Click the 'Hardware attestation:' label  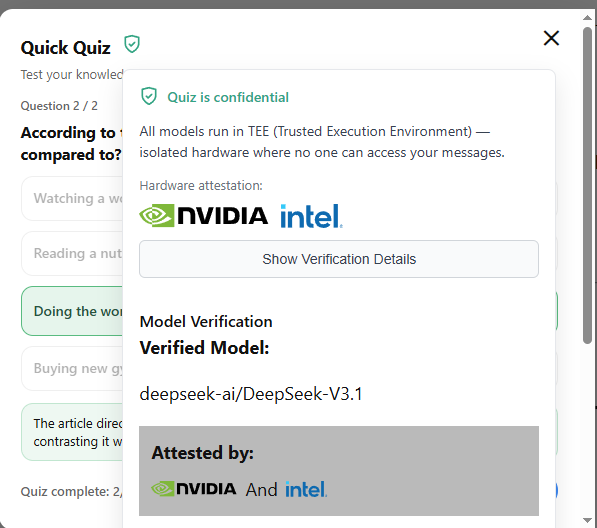pos(201,185)
